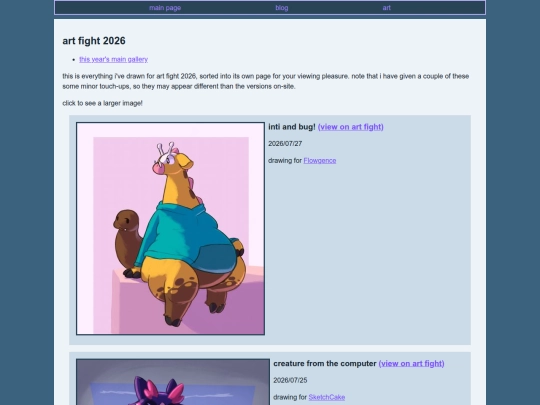Viewport: 540px width, 405px height.
Task: Click the date 2026/07/27
Action: [285, 144]
